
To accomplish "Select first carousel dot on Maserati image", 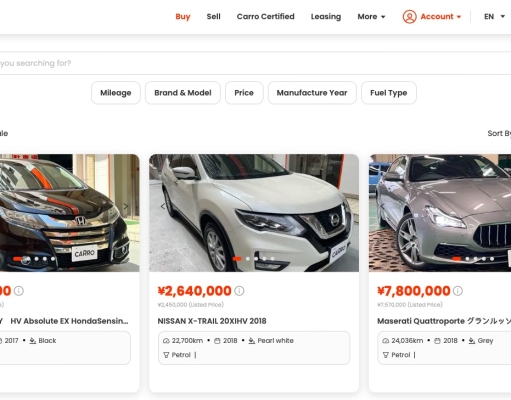I will (457, 259).
